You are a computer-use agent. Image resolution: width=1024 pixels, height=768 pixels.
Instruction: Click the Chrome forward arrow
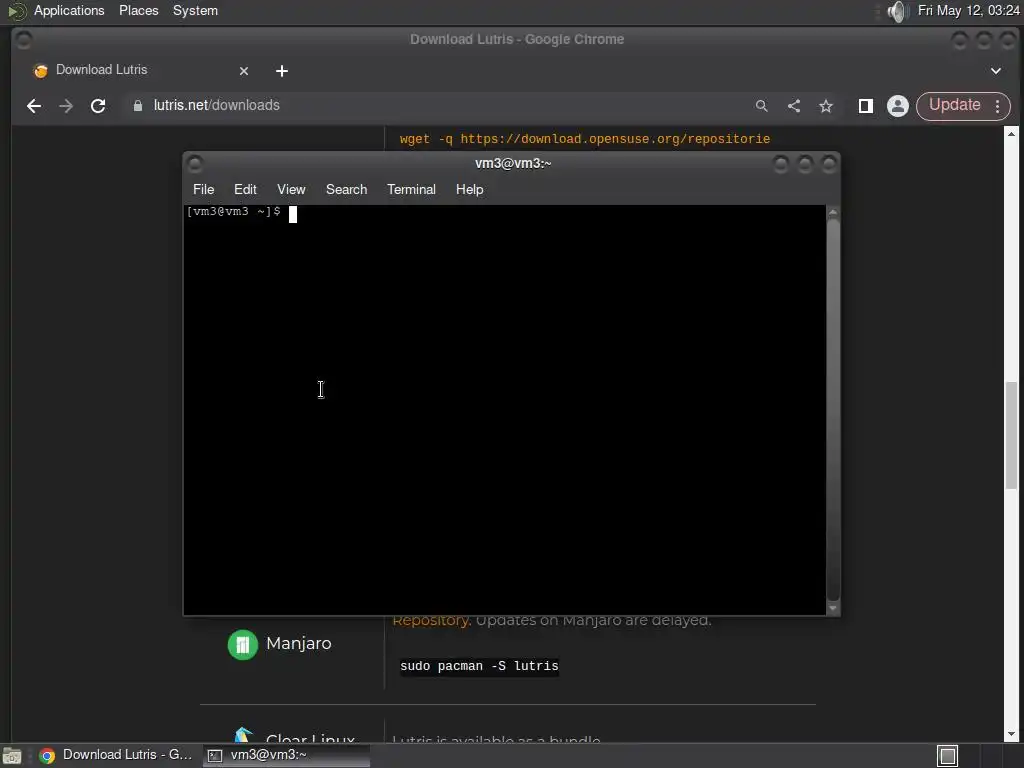[x=66, y=106]
